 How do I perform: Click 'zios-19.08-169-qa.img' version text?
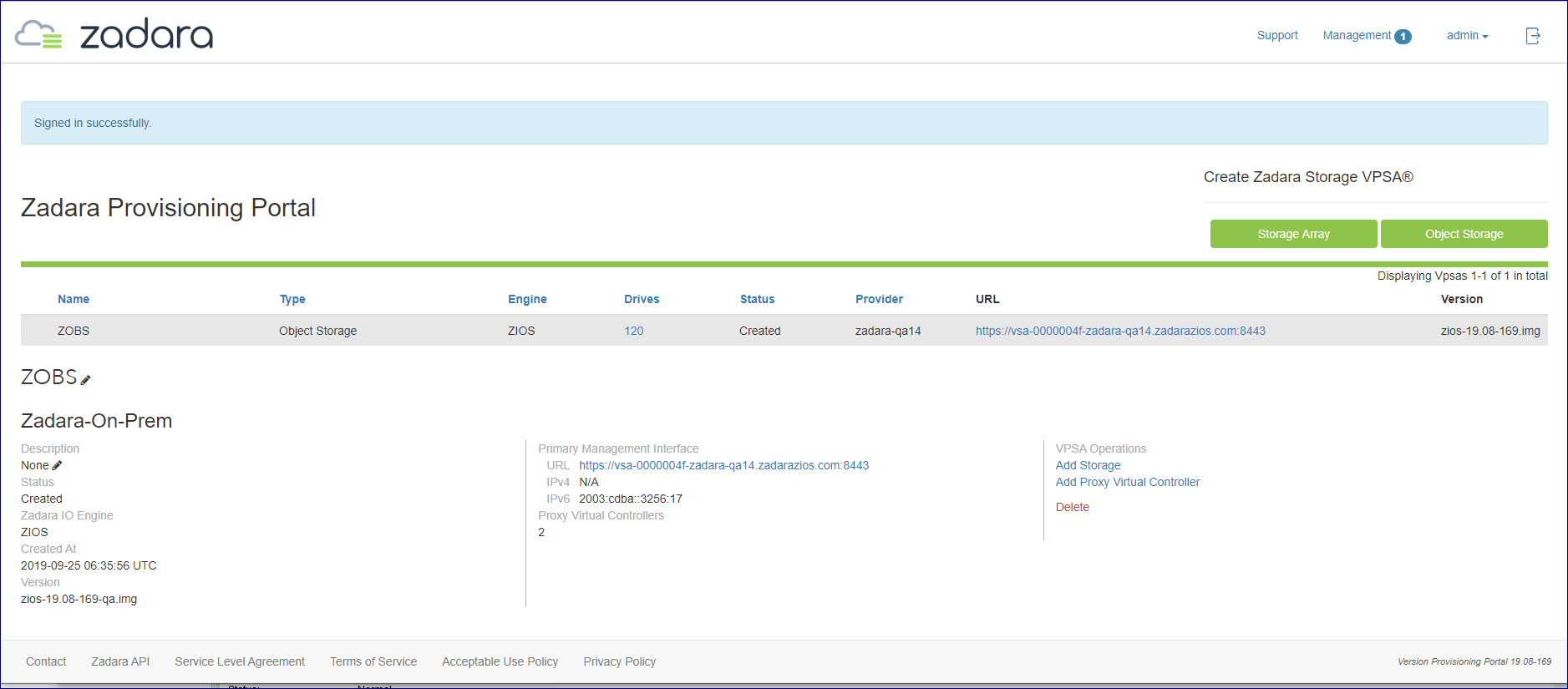click(x=79, y=599)
